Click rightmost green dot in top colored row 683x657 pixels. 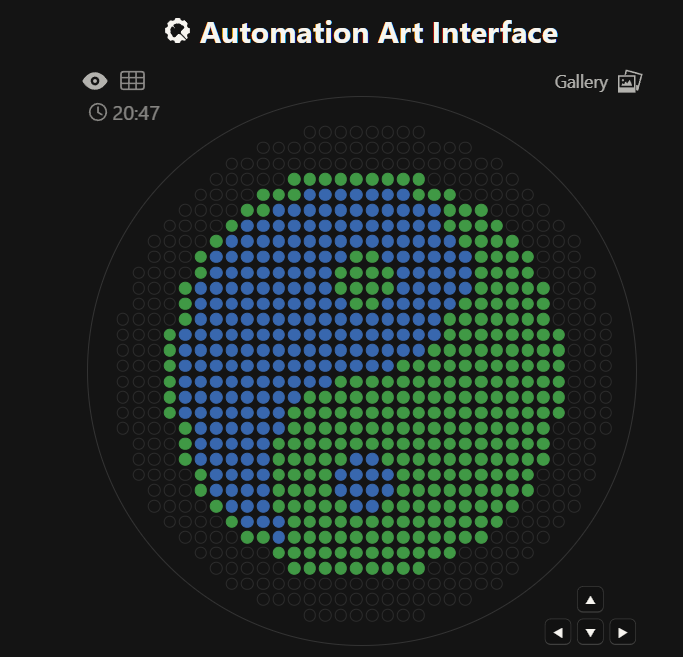tap(418, 179)
